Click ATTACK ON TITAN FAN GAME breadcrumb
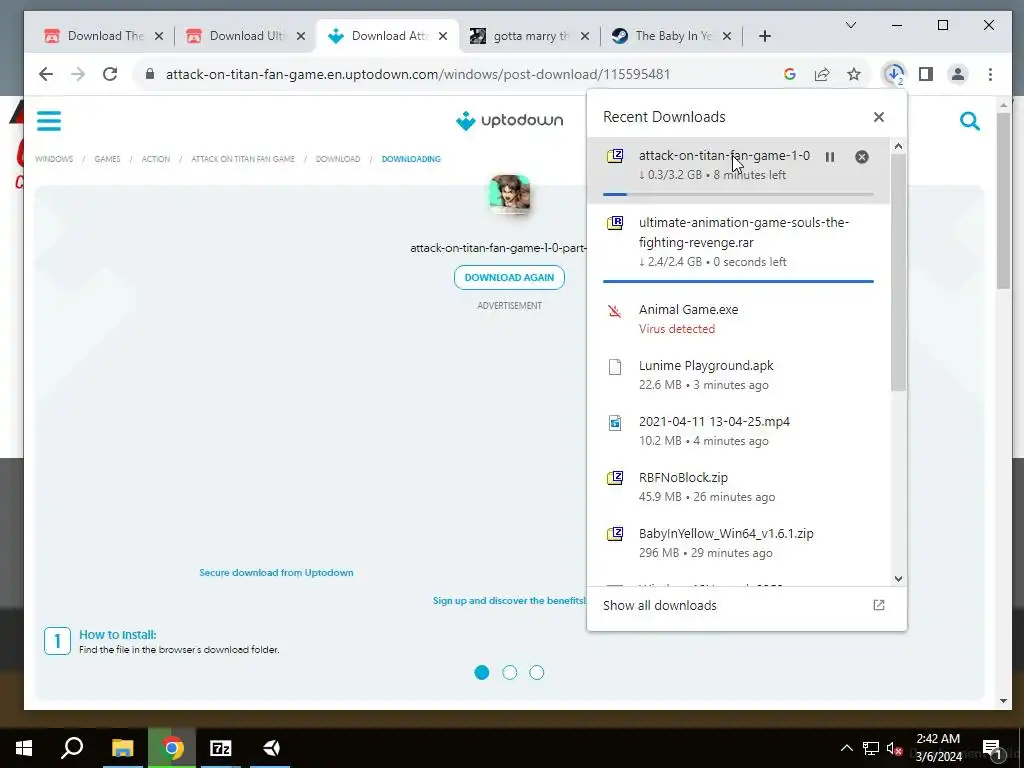The width and height of the screenshot is (1024, 768). click(x=243, y=159)
